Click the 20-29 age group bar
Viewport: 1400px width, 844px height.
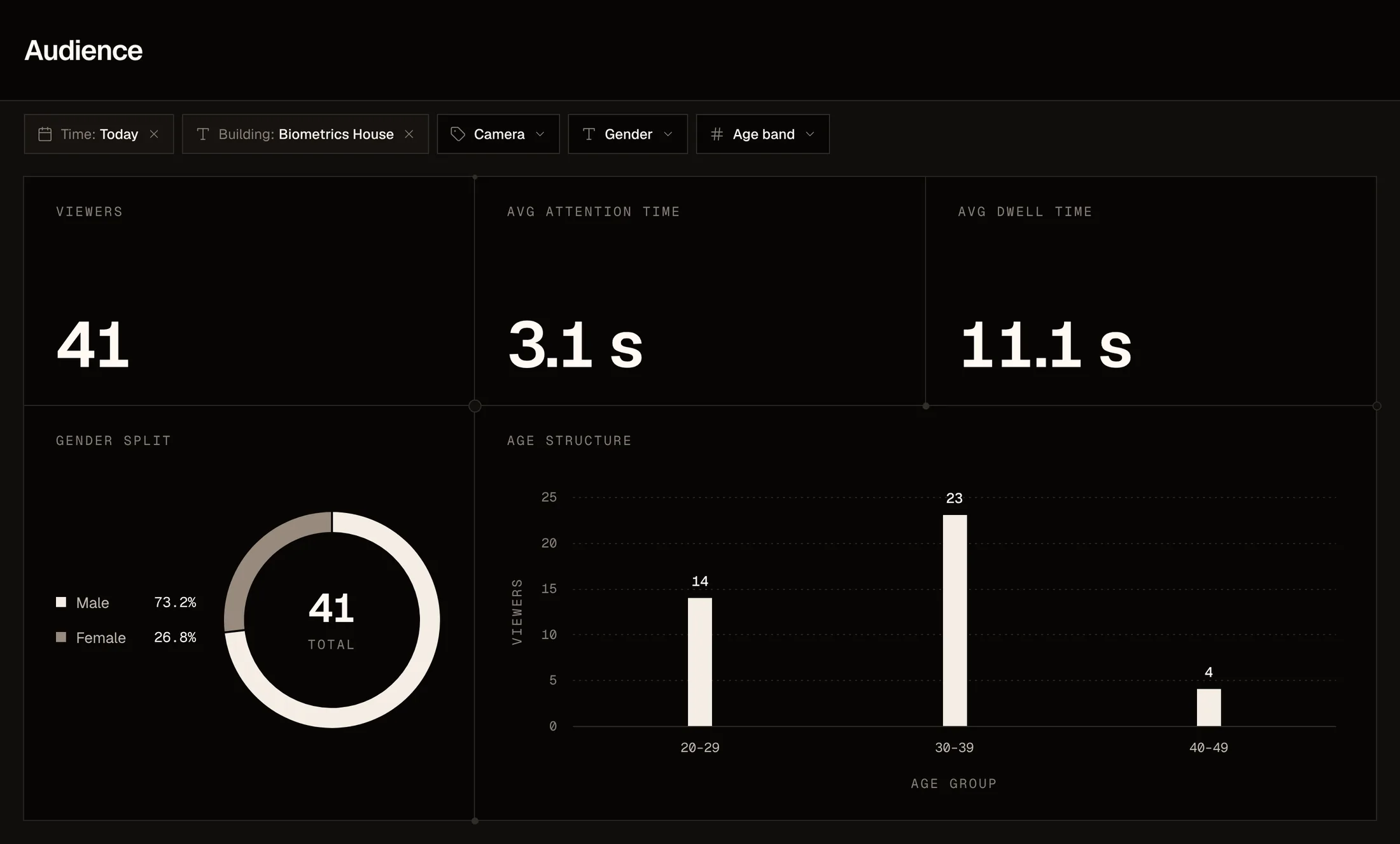point(700,662)
